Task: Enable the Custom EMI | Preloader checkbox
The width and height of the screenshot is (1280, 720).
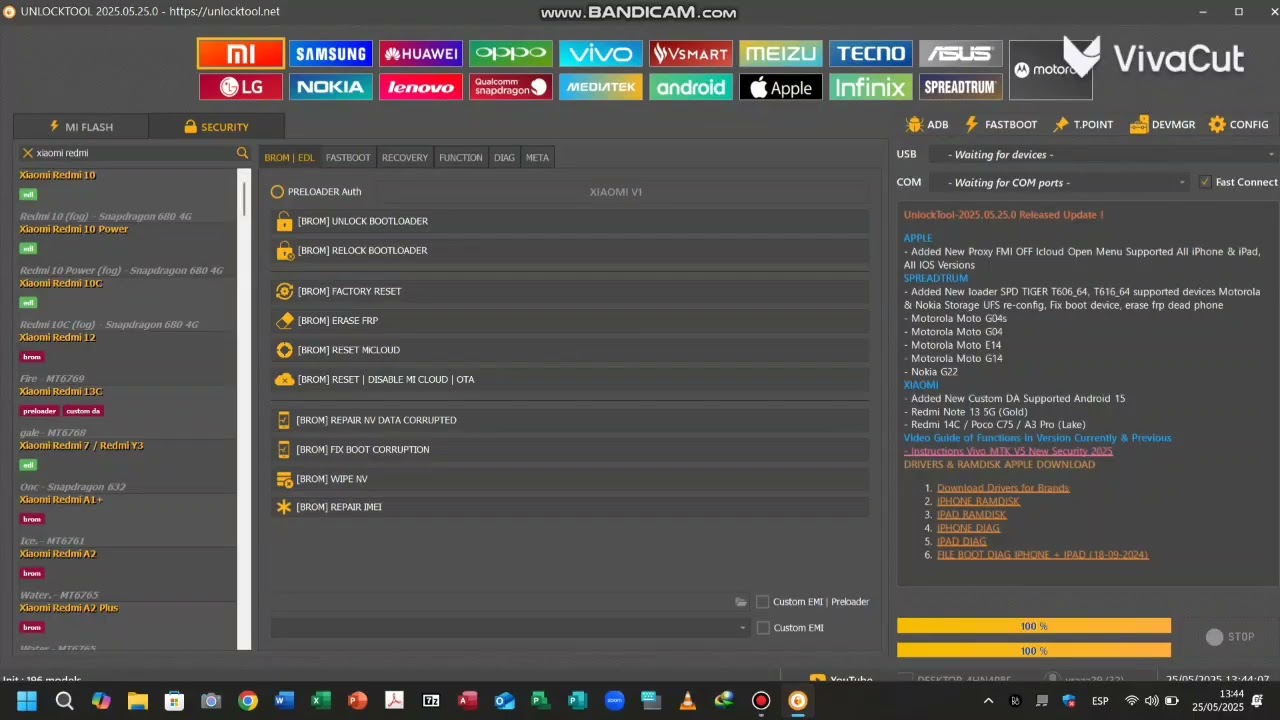Action: pos(763,602)
